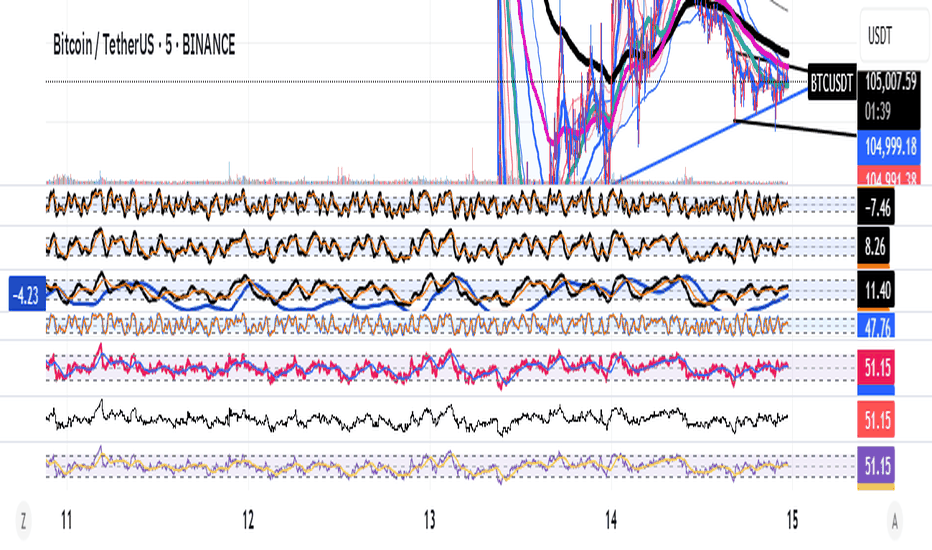Click date label 12 on time axis
The height and width of the screenshot is (550, 932).
click(248, 521)
